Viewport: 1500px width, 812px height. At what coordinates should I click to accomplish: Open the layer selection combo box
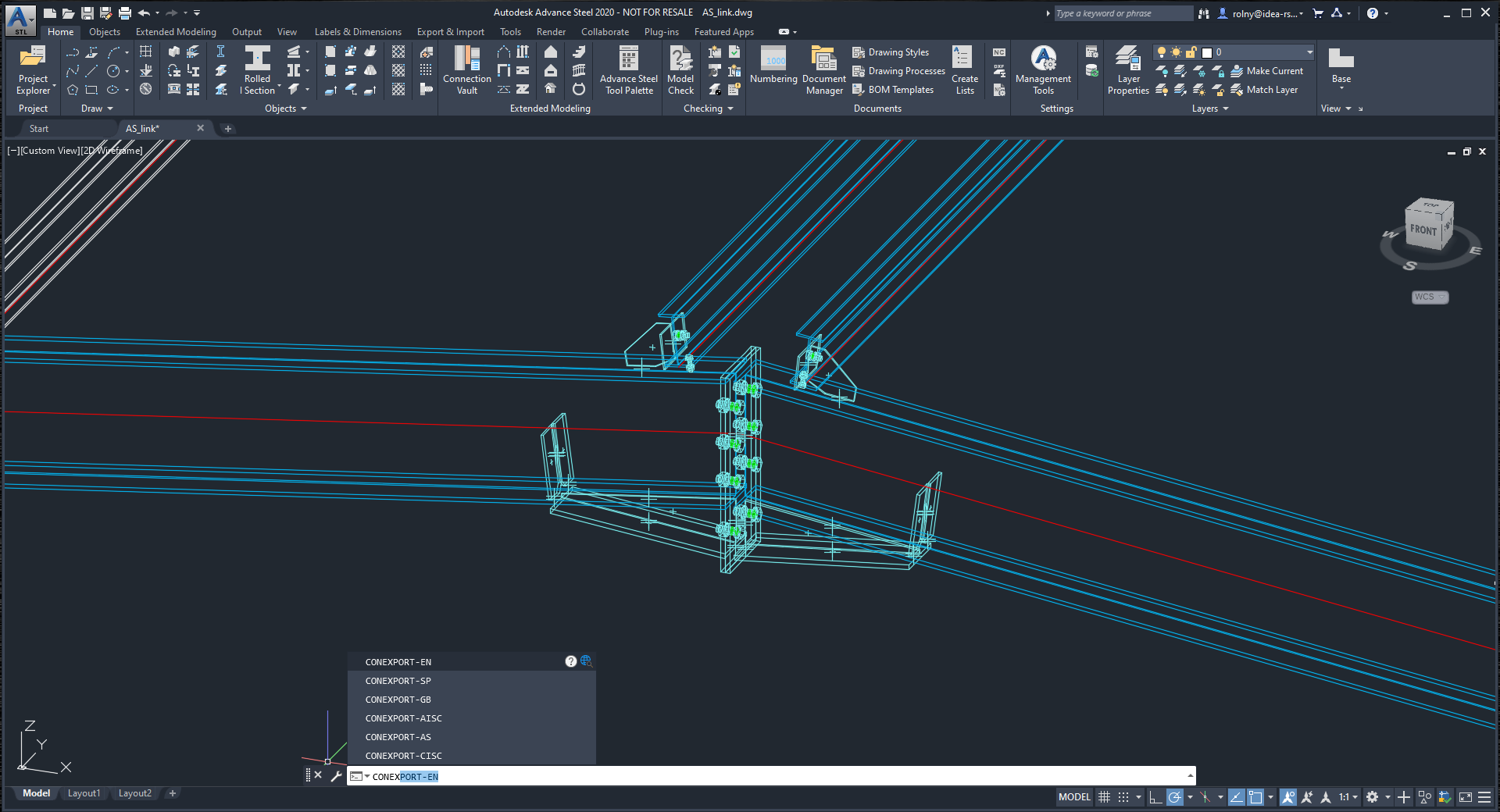point(1234,52)
